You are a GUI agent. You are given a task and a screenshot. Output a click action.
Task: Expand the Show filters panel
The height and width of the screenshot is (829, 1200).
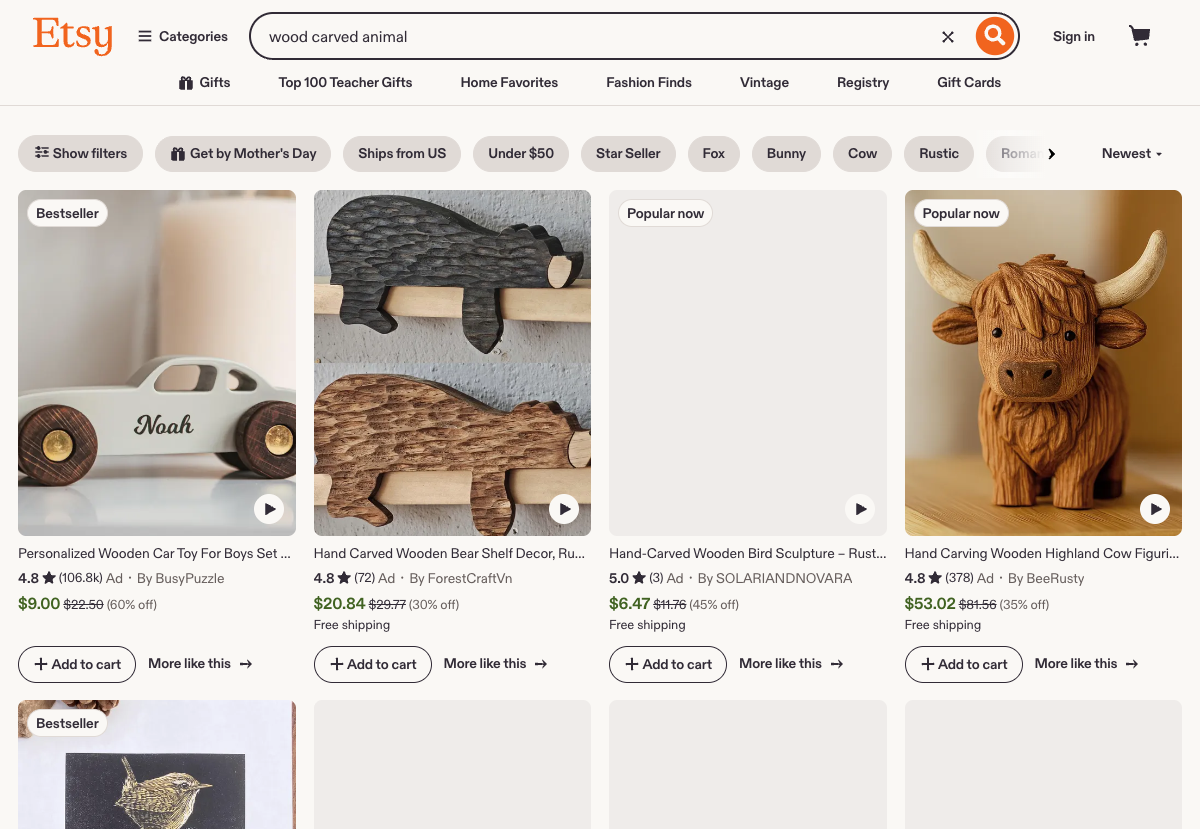point(81,154)
